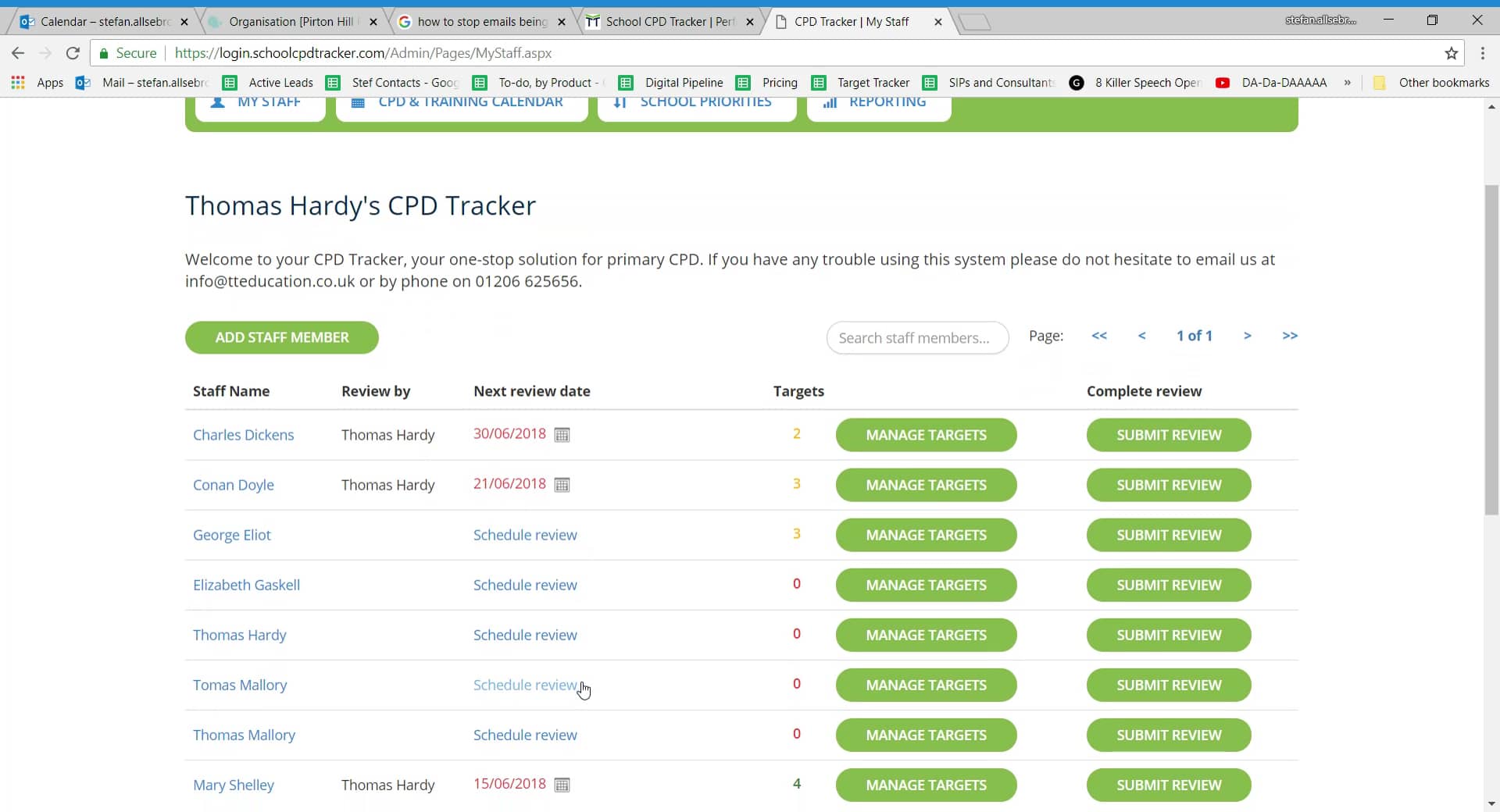Screen dimensions: 1500x812
Task: Click inside the staff member search field
Action: click(x=917, y=337)
